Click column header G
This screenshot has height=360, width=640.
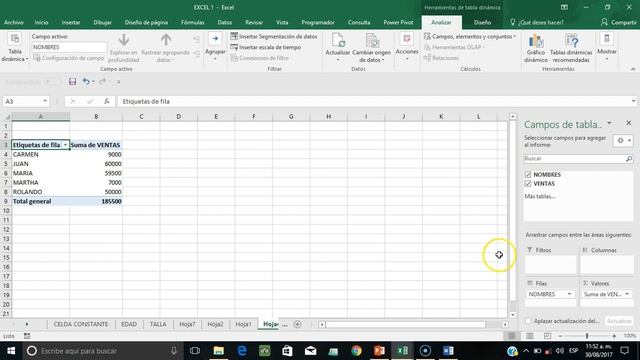click(291, 117)
